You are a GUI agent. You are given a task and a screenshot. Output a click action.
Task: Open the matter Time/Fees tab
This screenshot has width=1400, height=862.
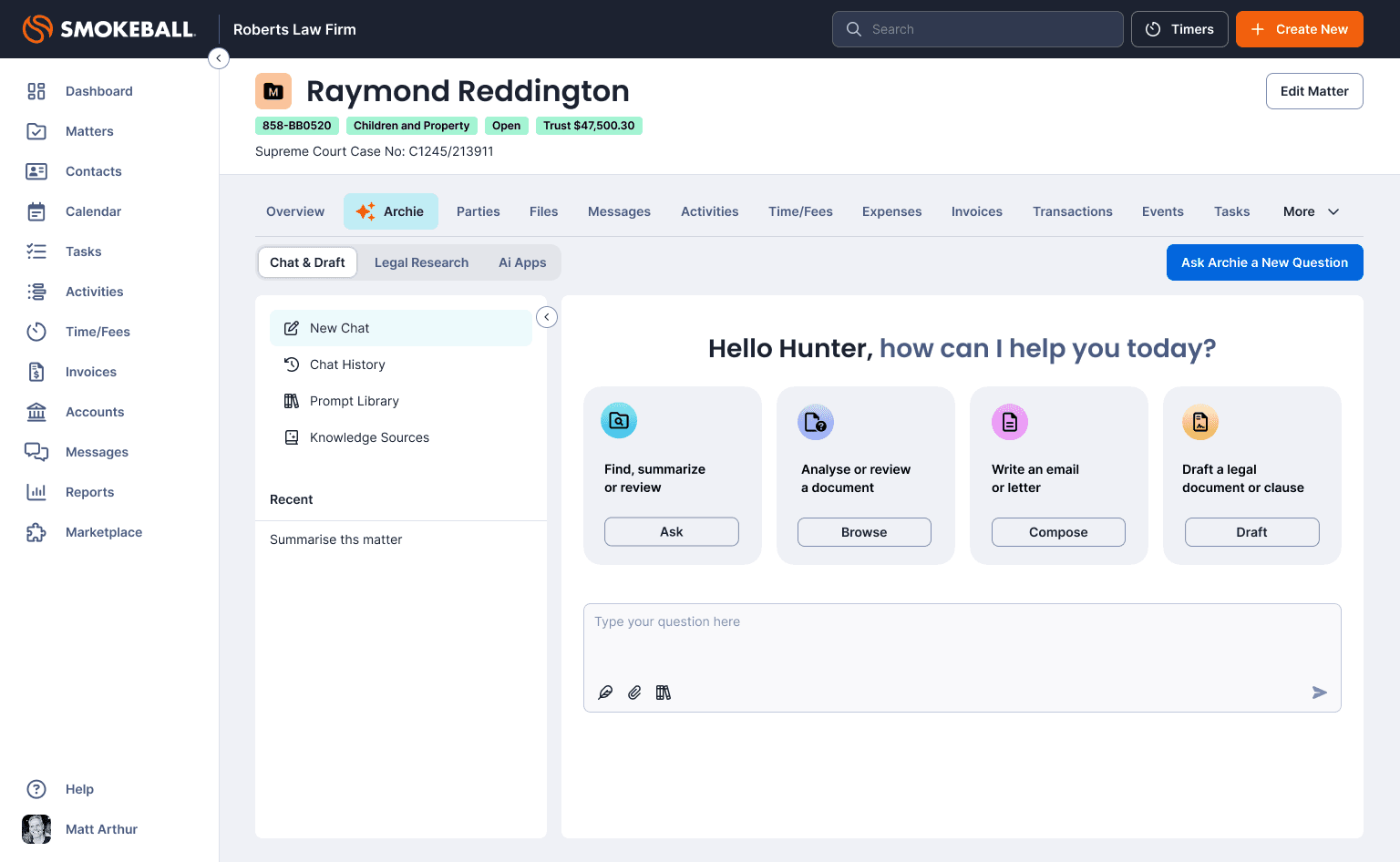[x=800, y=211]
